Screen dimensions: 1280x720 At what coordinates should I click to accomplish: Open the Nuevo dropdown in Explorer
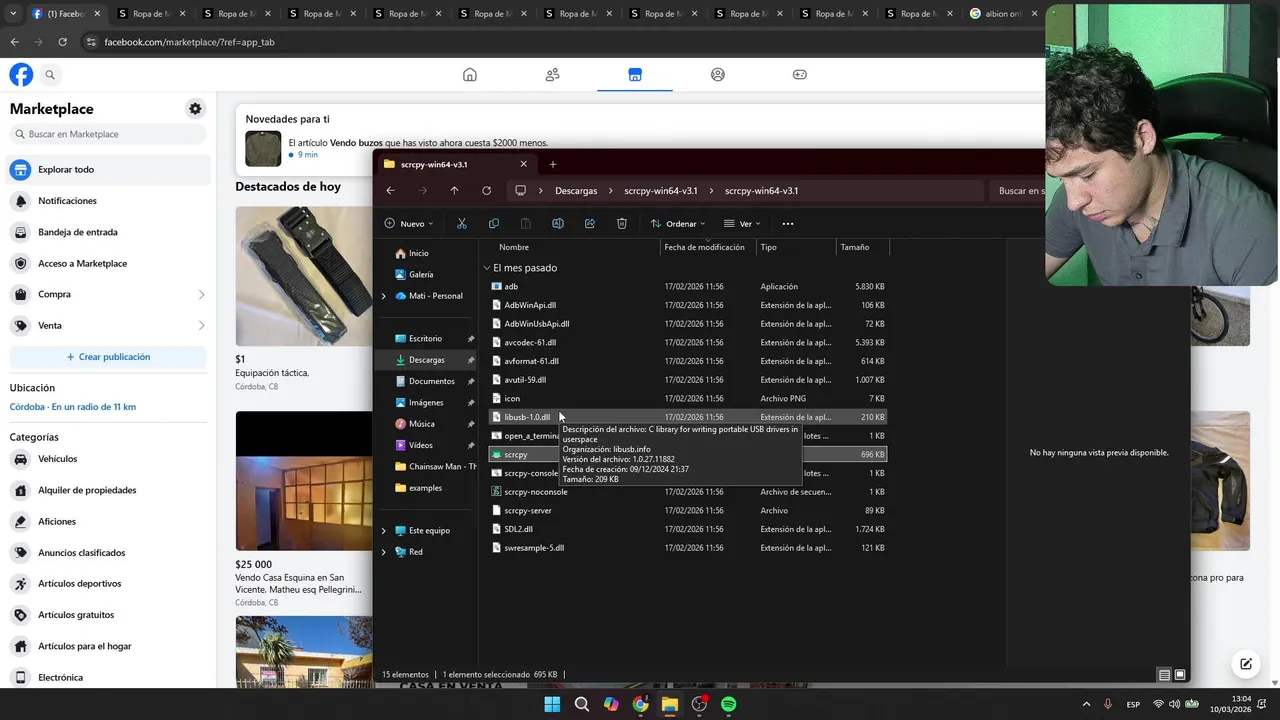(410, 224)
